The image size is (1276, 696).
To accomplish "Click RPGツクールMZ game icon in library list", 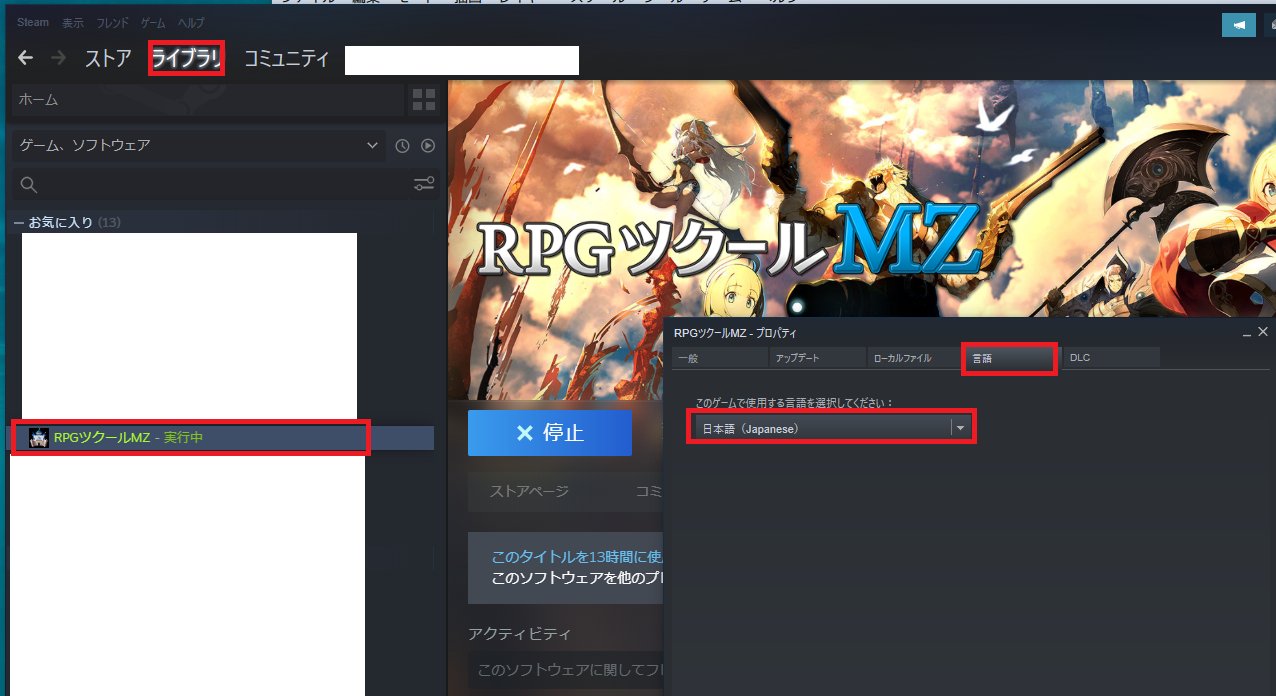I will click(39, 437).
